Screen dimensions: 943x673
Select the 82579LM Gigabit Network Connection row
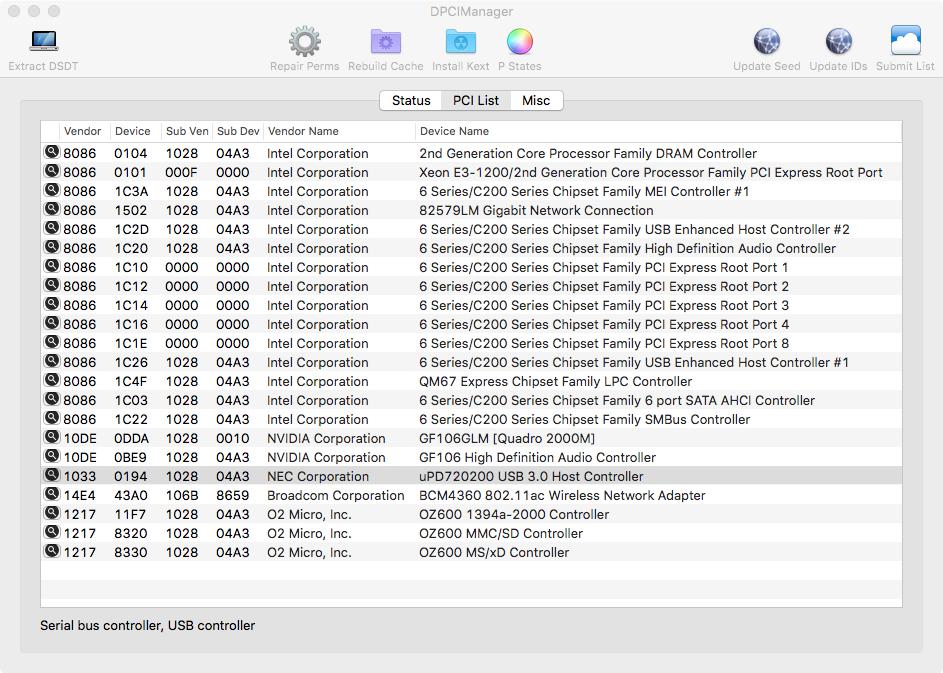[x=536, y=211]
